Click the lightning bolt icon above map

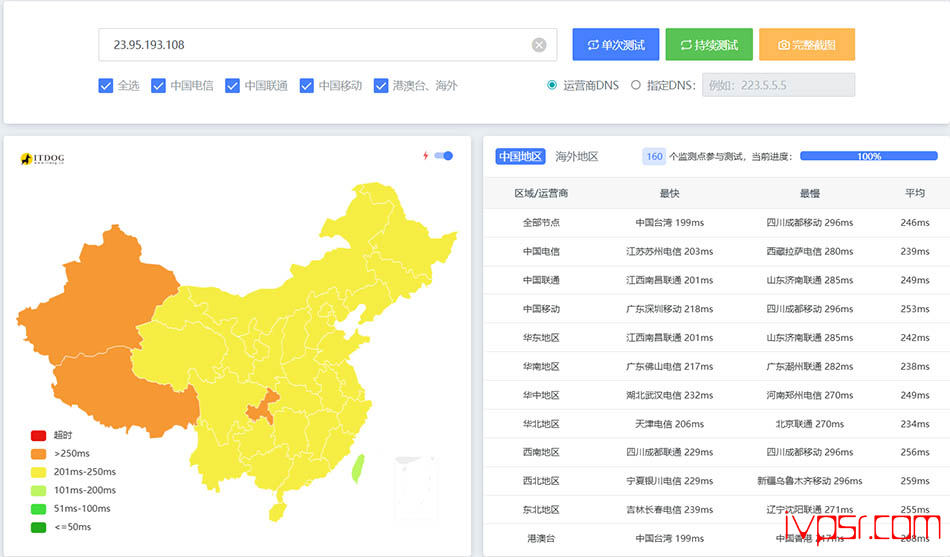425,156
